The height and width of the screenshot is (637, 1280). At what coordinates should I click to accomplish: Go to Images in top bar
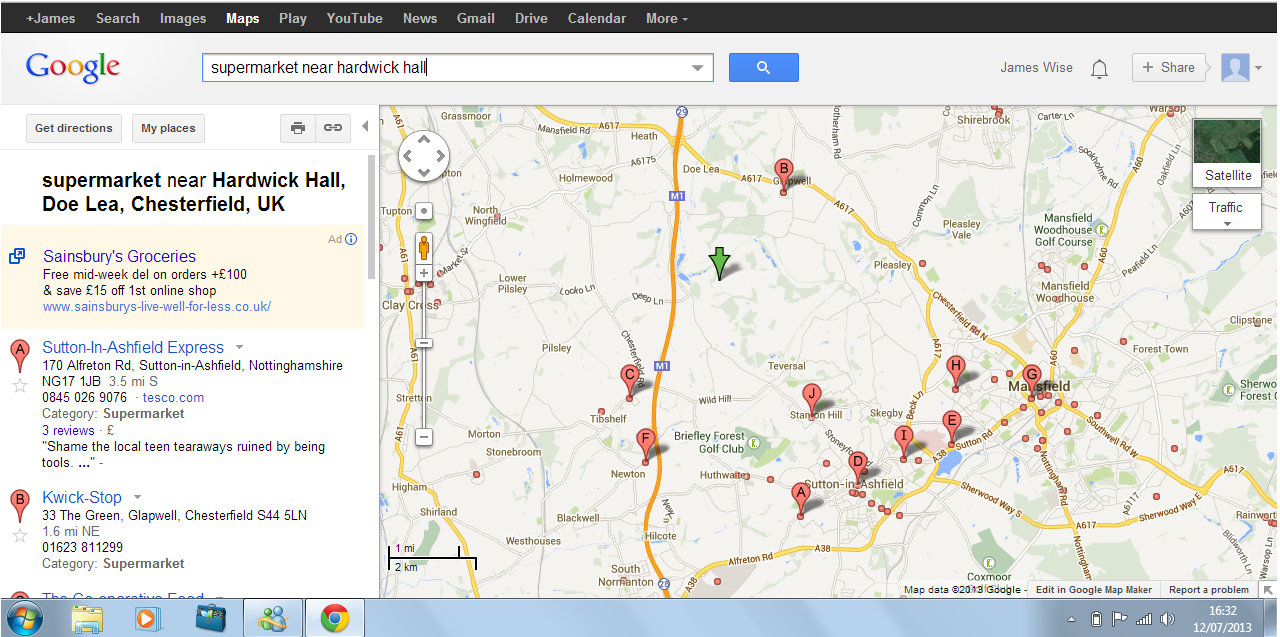[183, 18]
